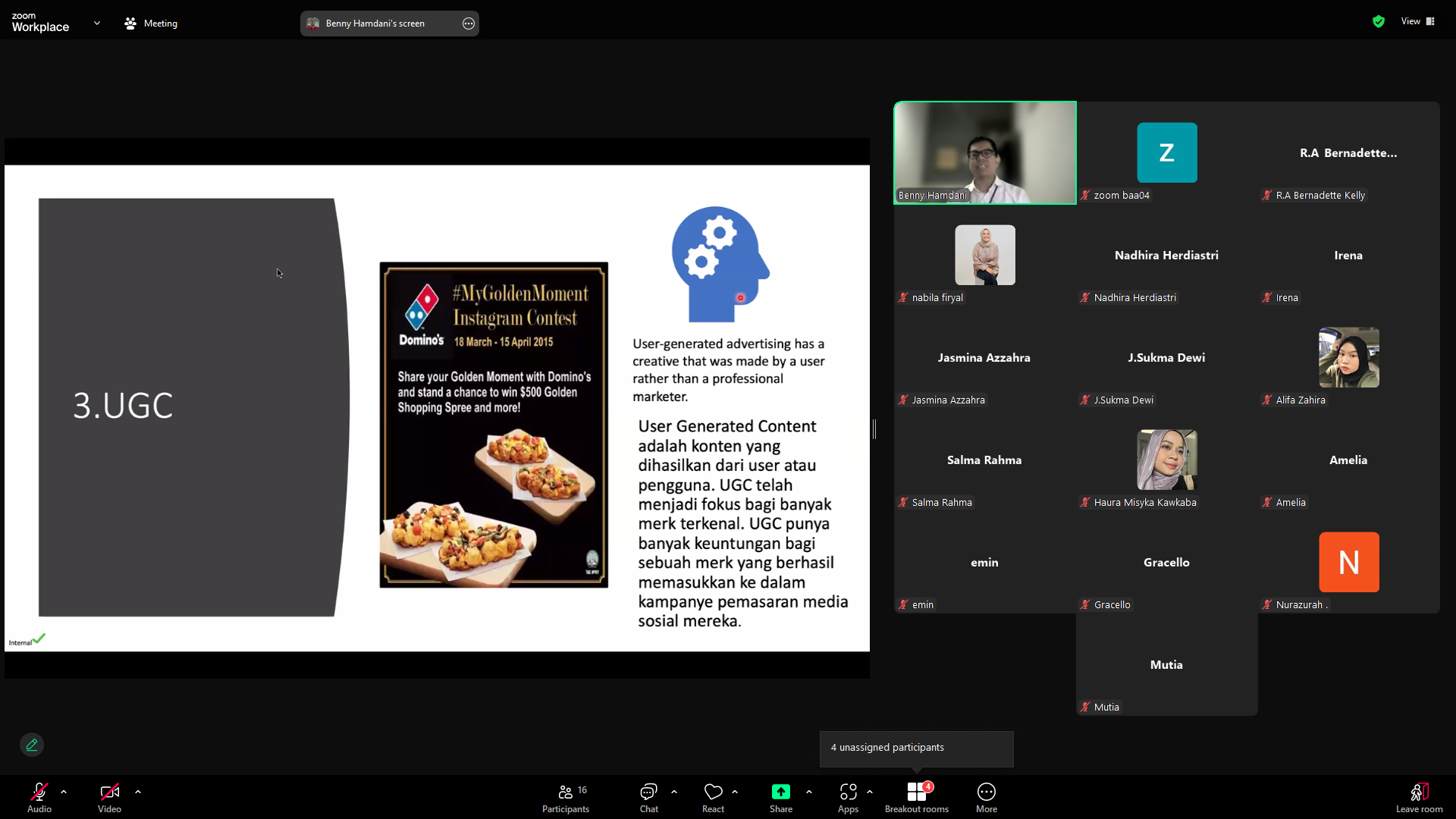This screenshot has width=1456, height=819.
Task: Click the Domino's contest image on slide
Action: (494, 425)
